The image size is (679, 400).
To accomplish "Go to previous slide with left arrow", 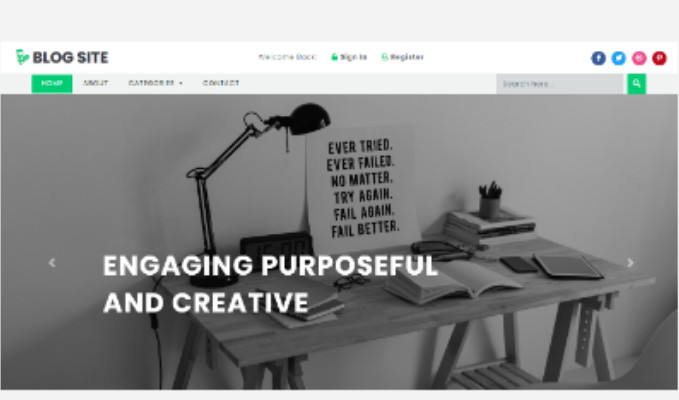I will [52, 262].
